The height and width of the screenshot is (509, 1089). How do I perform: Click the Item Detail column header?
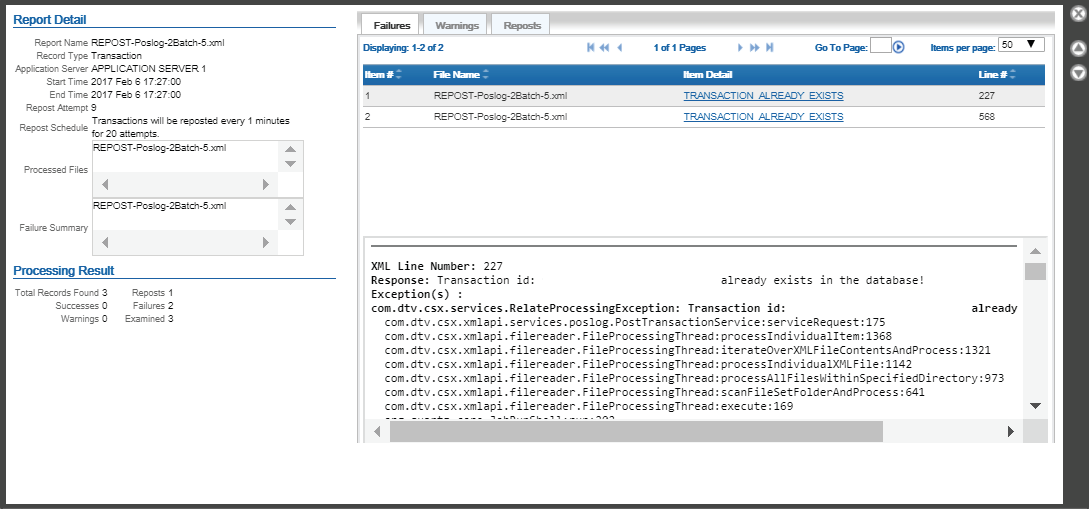(708, 74)
